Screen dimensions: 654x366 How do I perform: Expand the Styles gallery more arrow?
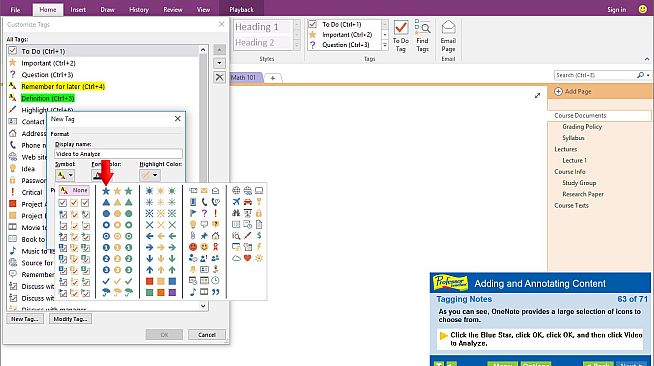pyautogui.click(x=297, y=45)
